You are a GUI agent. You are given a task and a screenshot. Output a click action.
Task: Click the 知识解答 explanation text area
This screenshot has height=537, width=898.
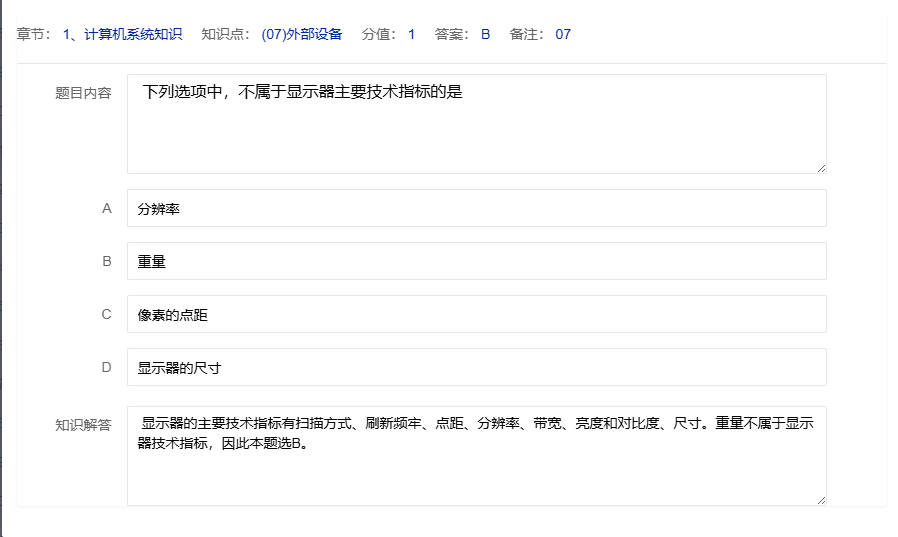pos(476,455)
